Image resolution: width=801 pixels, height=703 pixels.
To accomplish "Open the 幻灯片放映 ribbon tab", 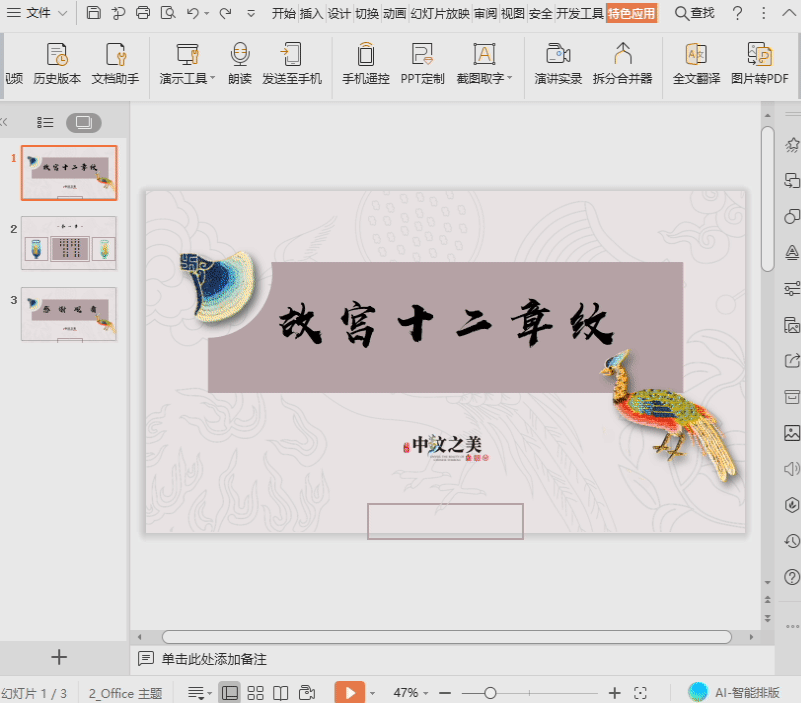I will coord(440,13).
